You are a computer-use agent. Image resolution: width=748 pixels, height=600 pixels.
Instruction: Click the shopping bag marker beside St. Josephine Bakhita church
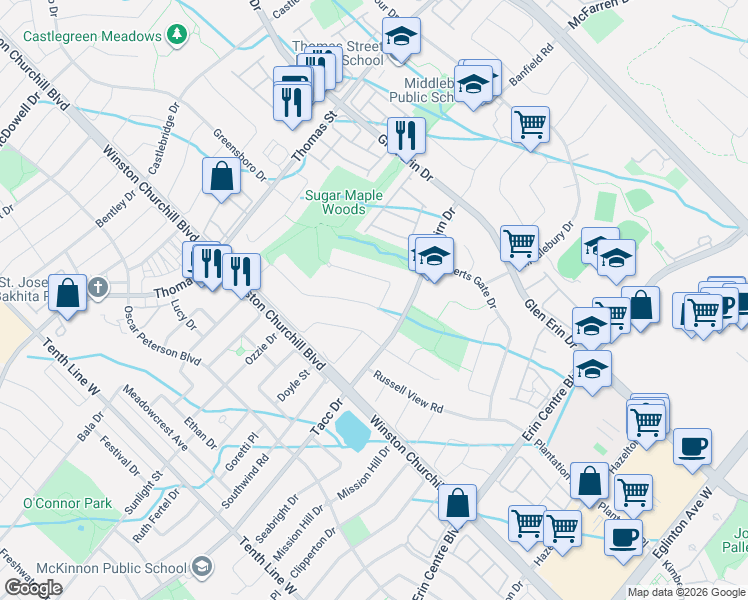pos(68,296)
